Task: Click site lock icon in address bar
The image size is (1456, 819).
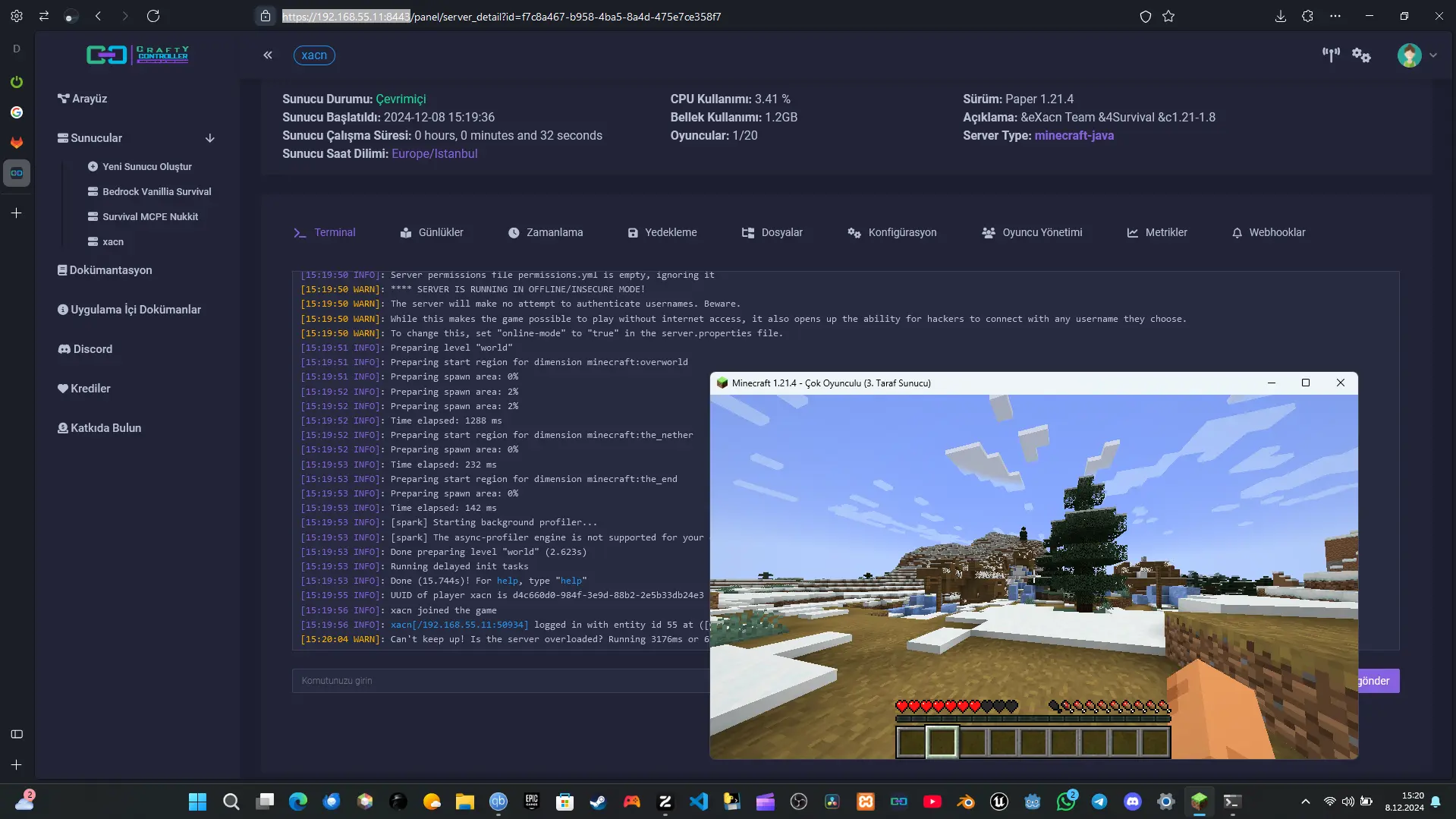Action: (265, 16)
